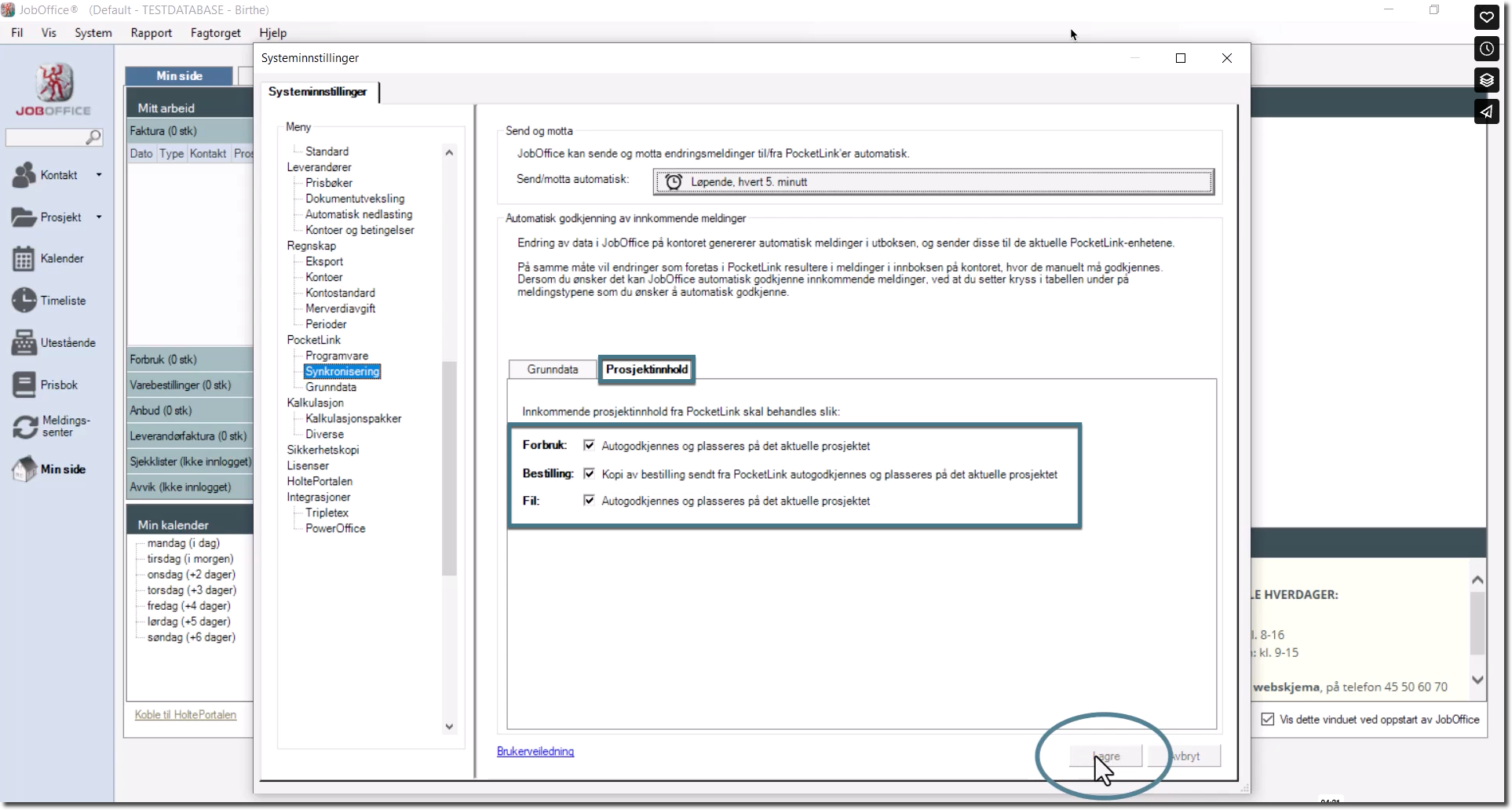The width and height of the screenshot is (1512, 810).
Task: Click the Lagre button
Action: pyautogui.click(x=1105, y=757)
